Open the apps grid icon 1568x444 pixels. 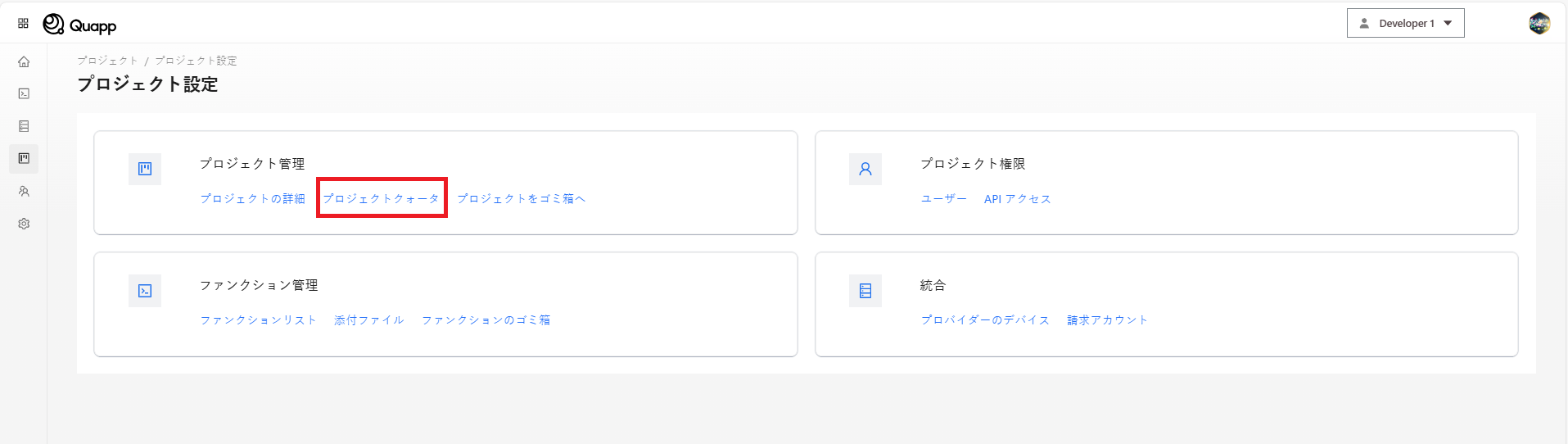pos(23,24)
